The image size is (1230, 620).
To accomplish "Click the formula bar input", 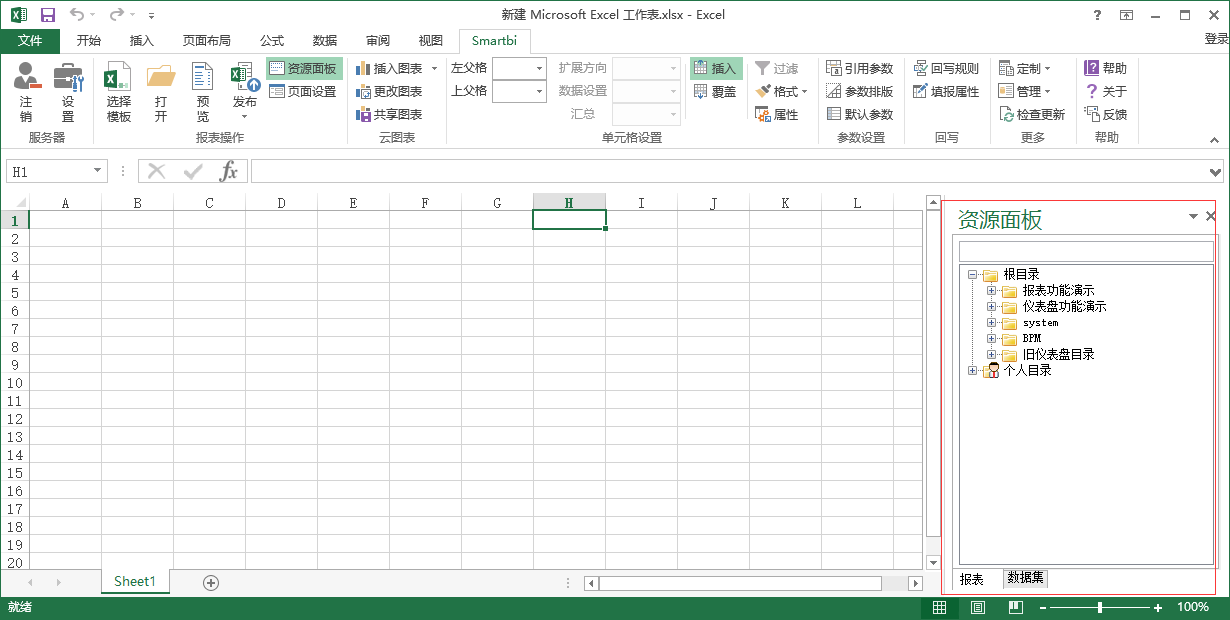I will click(x=729, y=171).
